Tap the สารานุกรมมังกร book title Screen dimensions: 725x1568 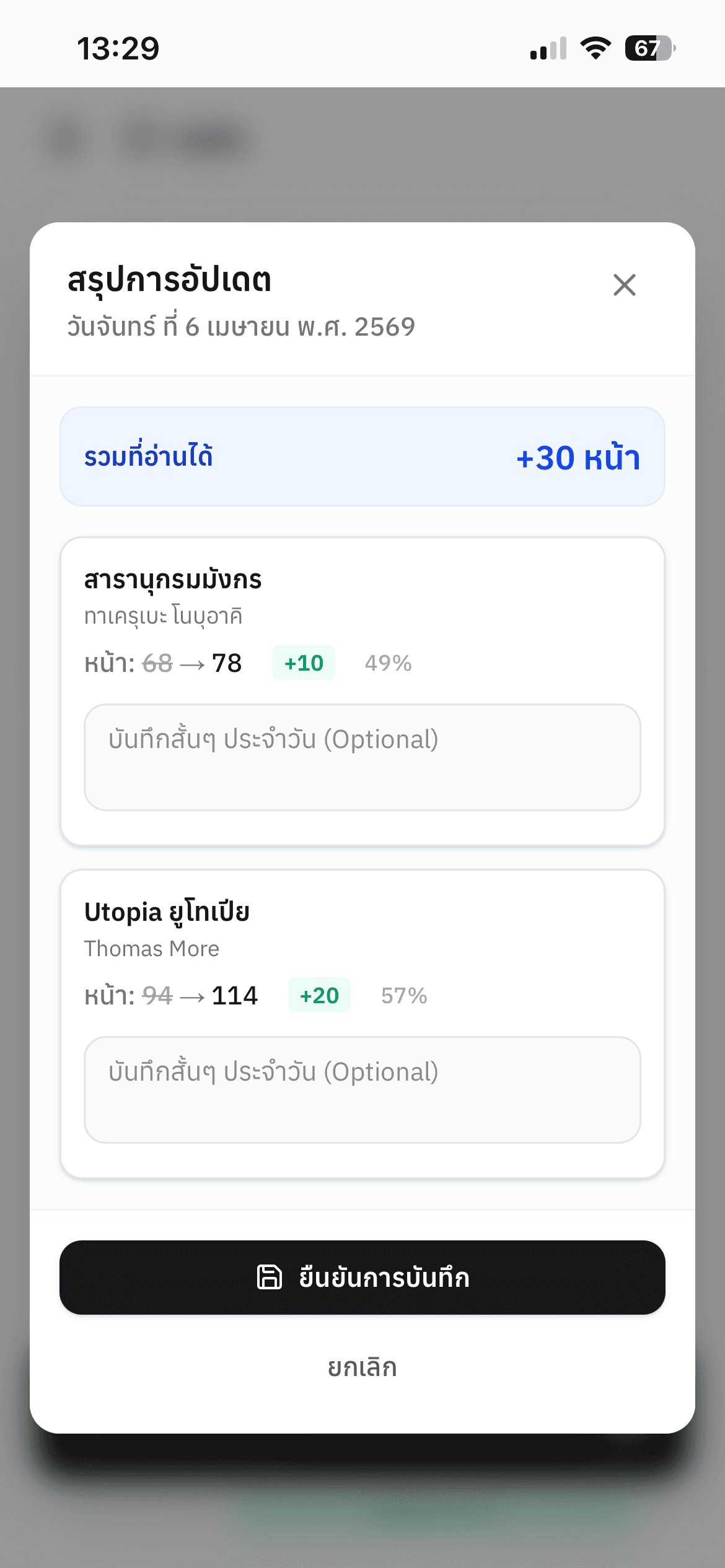pos(173,580)
